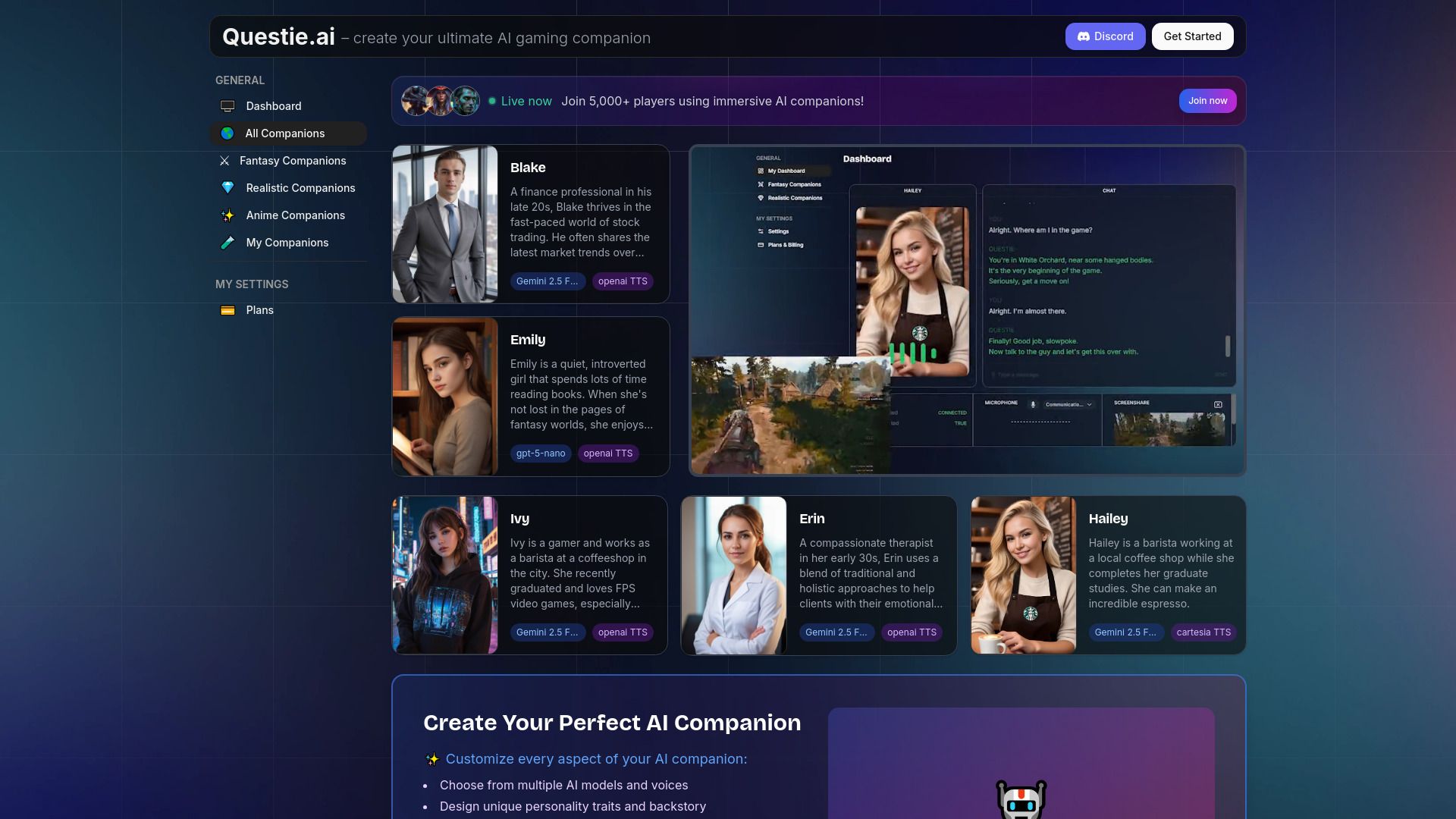The width and height of the screenshot is (1456, 819).
Task: Click the Plans credit-card icon
Action: 227,310
